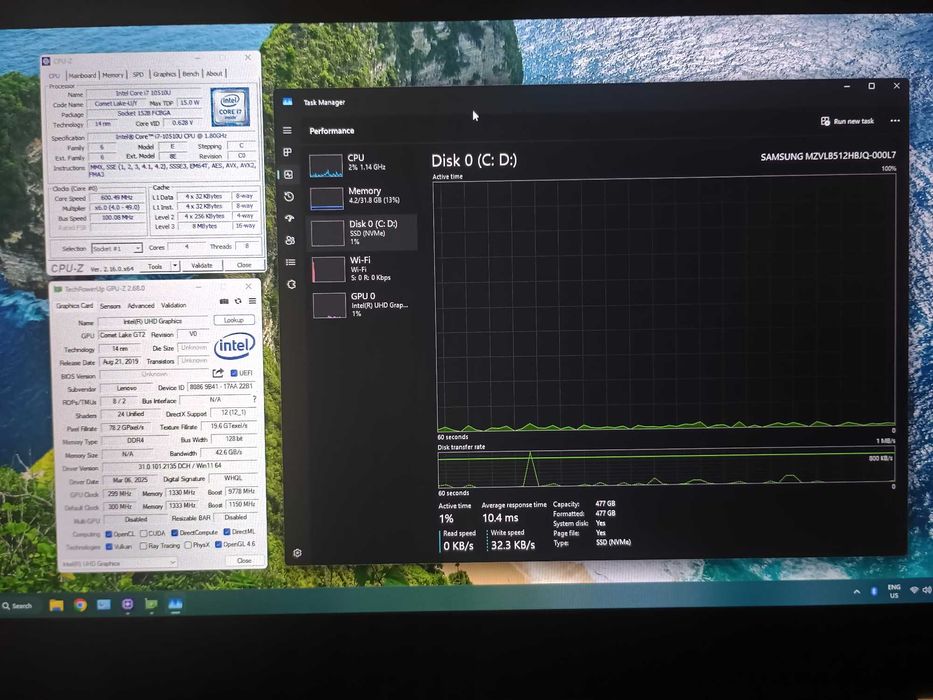Screen dimensions: 933x700
Task: Open Processes page icon in Task Manager sidebar
Action: tap(287, 152)
